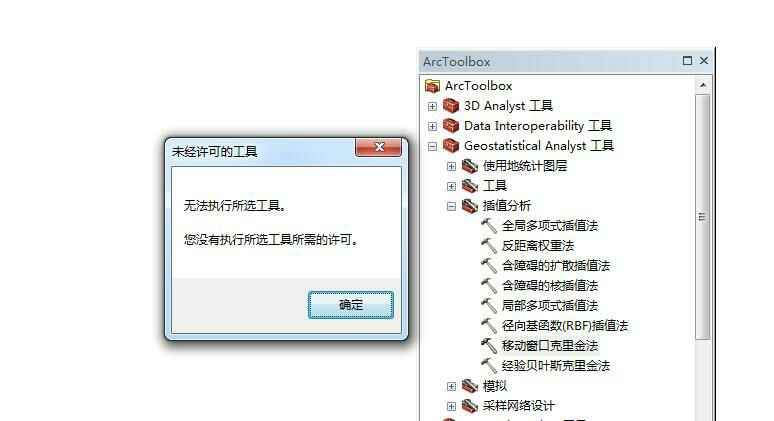The width and height of the screenshot is (774, 421).
Task: Select the 全局多项式插值法 hammer tool icon
Action: click(x=489, y=226)
